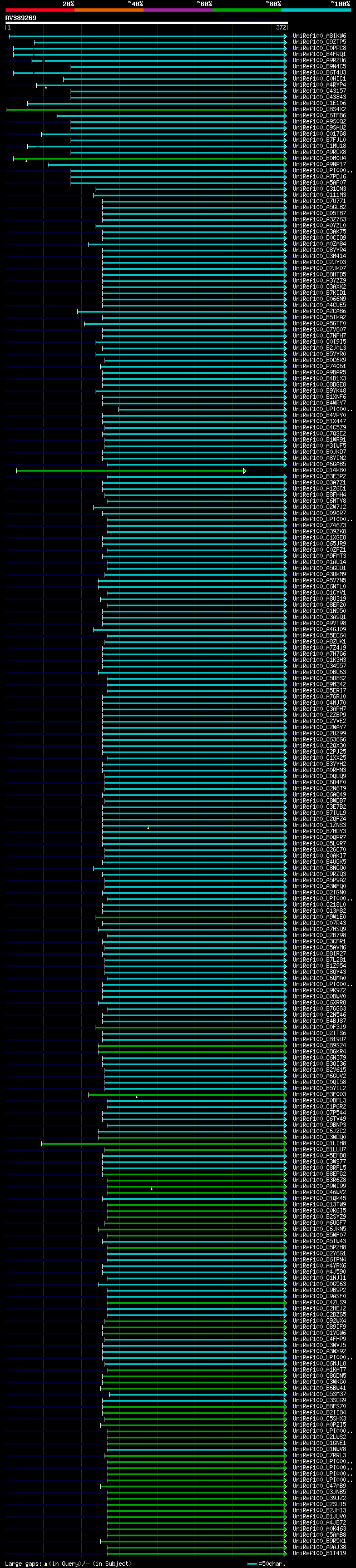The width and height of the screenshot is (356, 1568).
Task: Select hit label UniRef100_A5AF07
Action: click(x=319, y=182)
